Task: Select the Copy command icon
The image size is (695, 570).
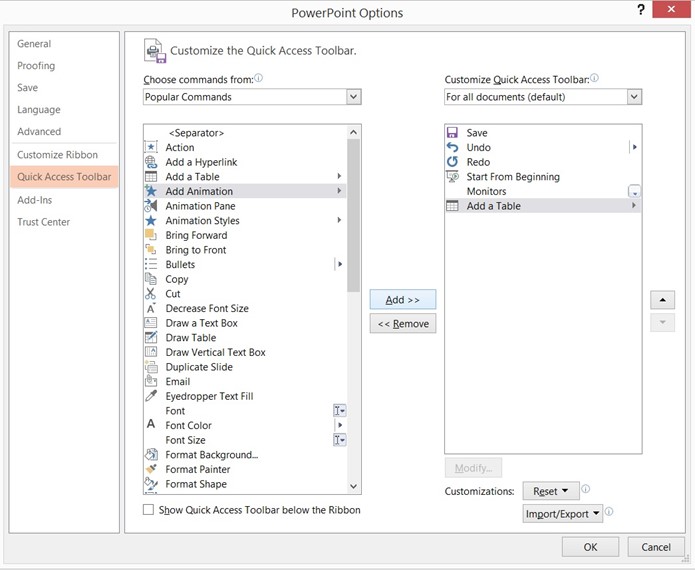Action: (151, 279)
